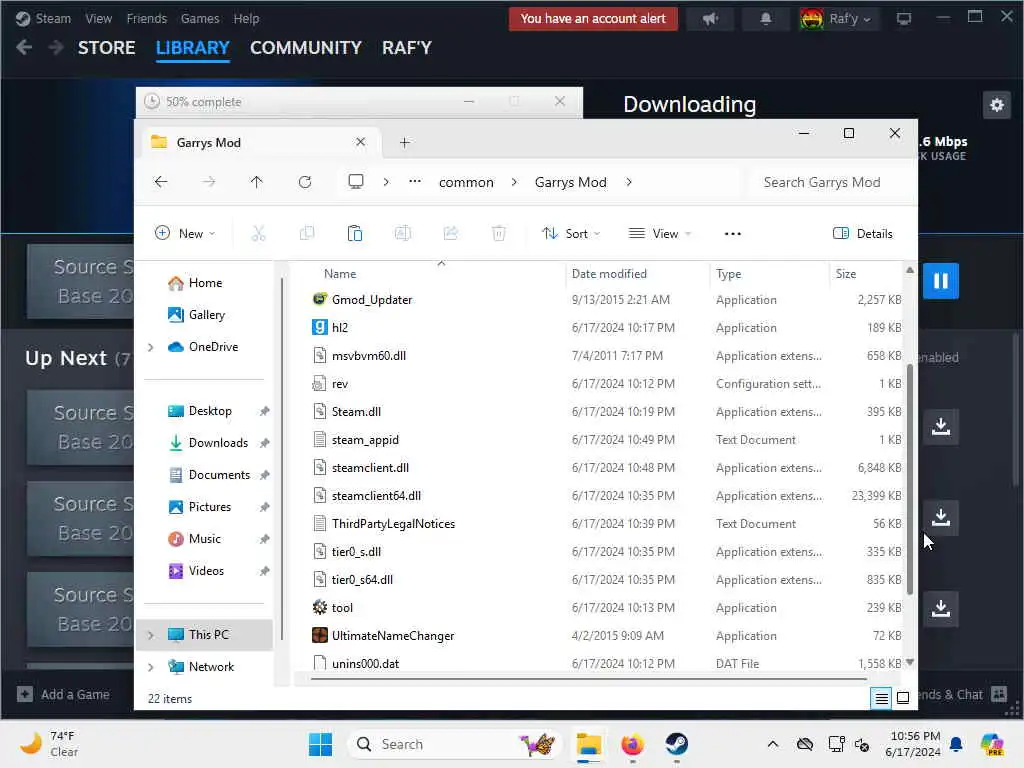Toggle the Details pane
Screen dimensions: 1024x768
click(x=863, y=234)
